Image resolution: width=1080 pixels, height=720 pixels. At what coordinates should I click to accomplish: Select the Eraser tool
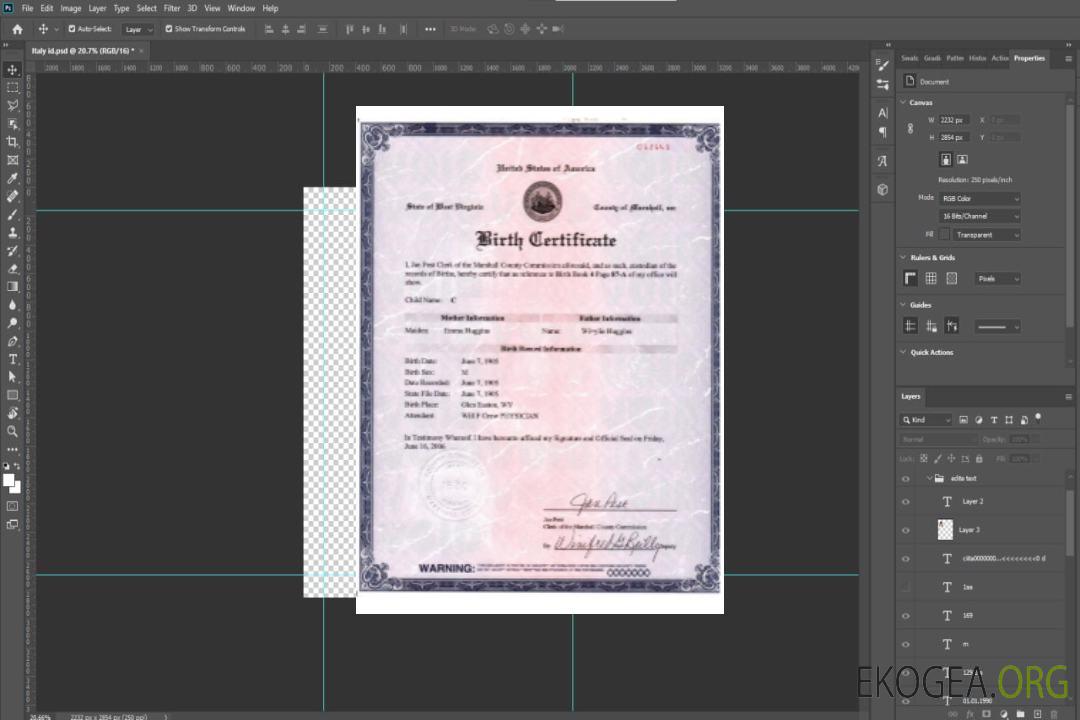pos(12,269)
